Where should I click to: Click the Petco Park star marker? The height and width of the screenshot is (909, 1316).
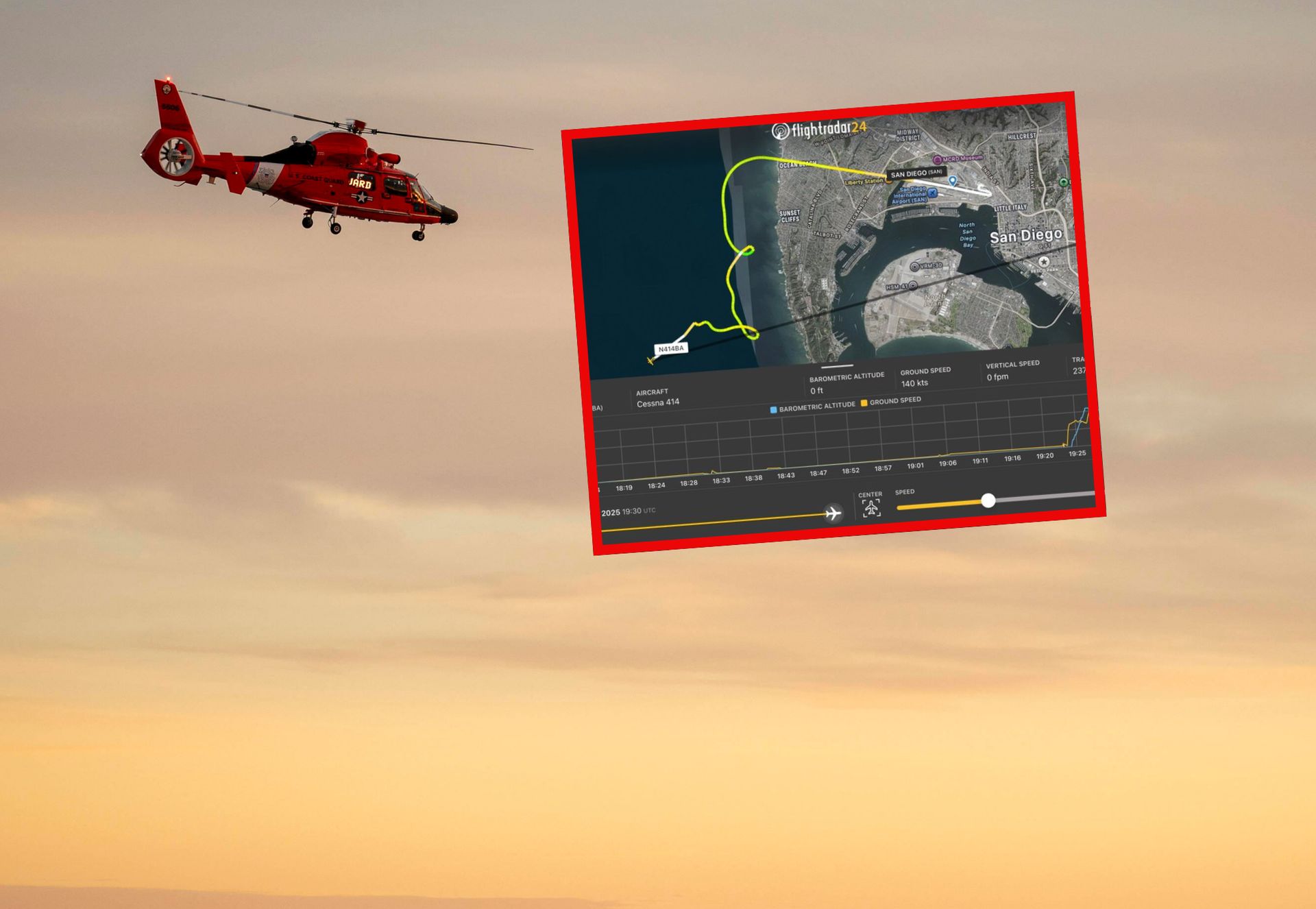(x=1043, y=261)
